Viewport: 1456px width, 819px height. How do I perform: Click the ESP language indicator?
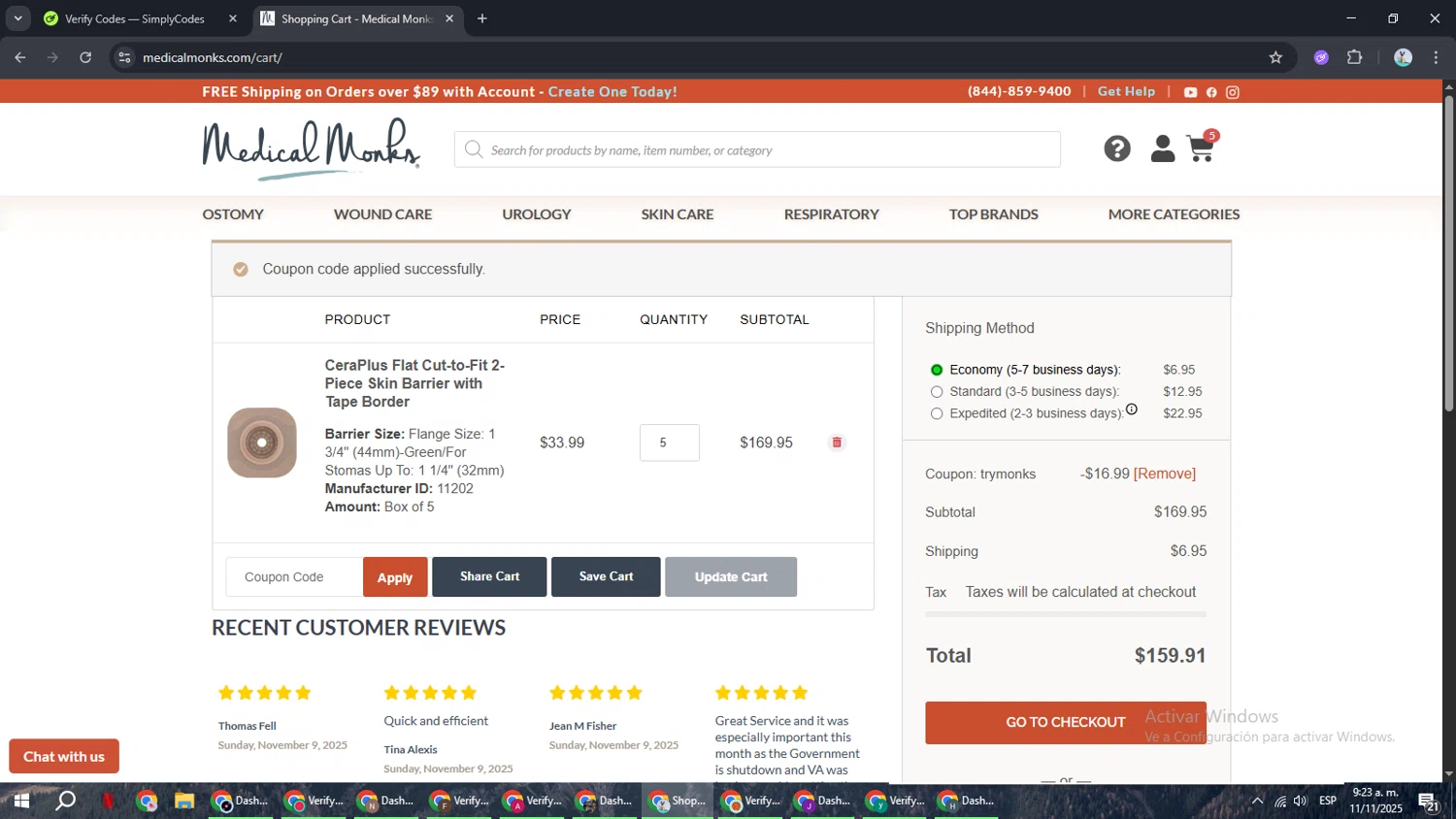coord(1328,801)
